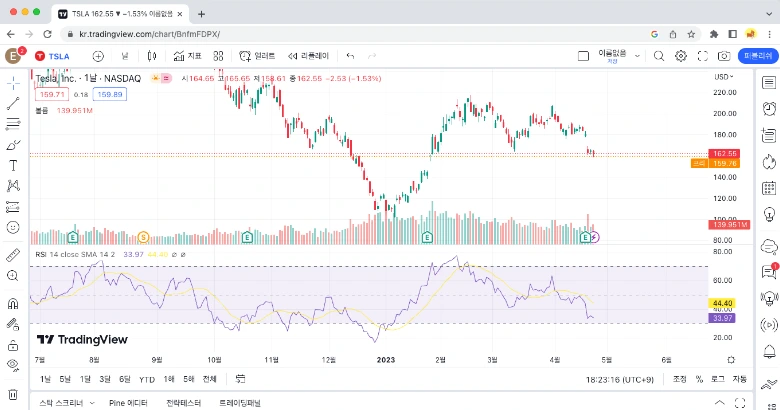Open chart settings gear icon
780x410 pixels.
click(681, 56)
